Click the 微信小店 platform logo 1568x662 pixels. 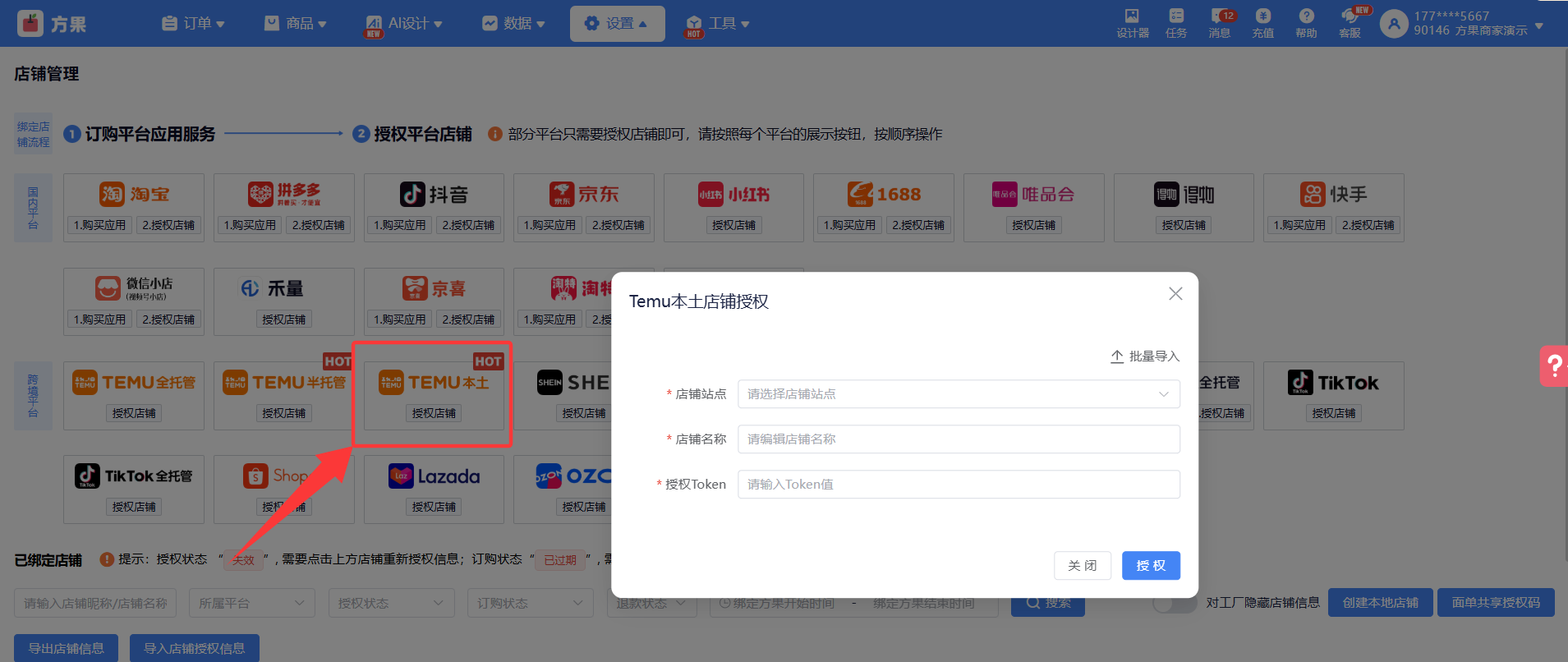pyautogui.click(x=134, y=288)
